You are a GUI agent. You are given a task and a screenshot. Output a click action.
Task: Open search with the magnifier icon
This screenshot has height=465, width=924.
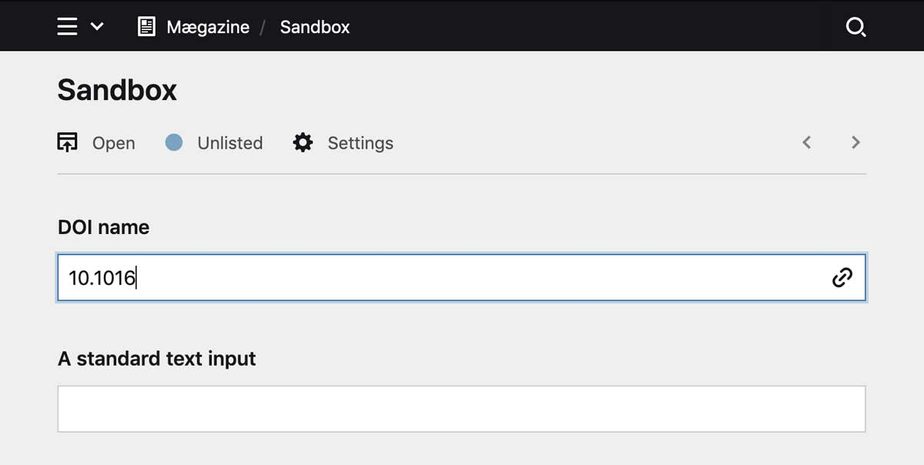coord(855,27)
